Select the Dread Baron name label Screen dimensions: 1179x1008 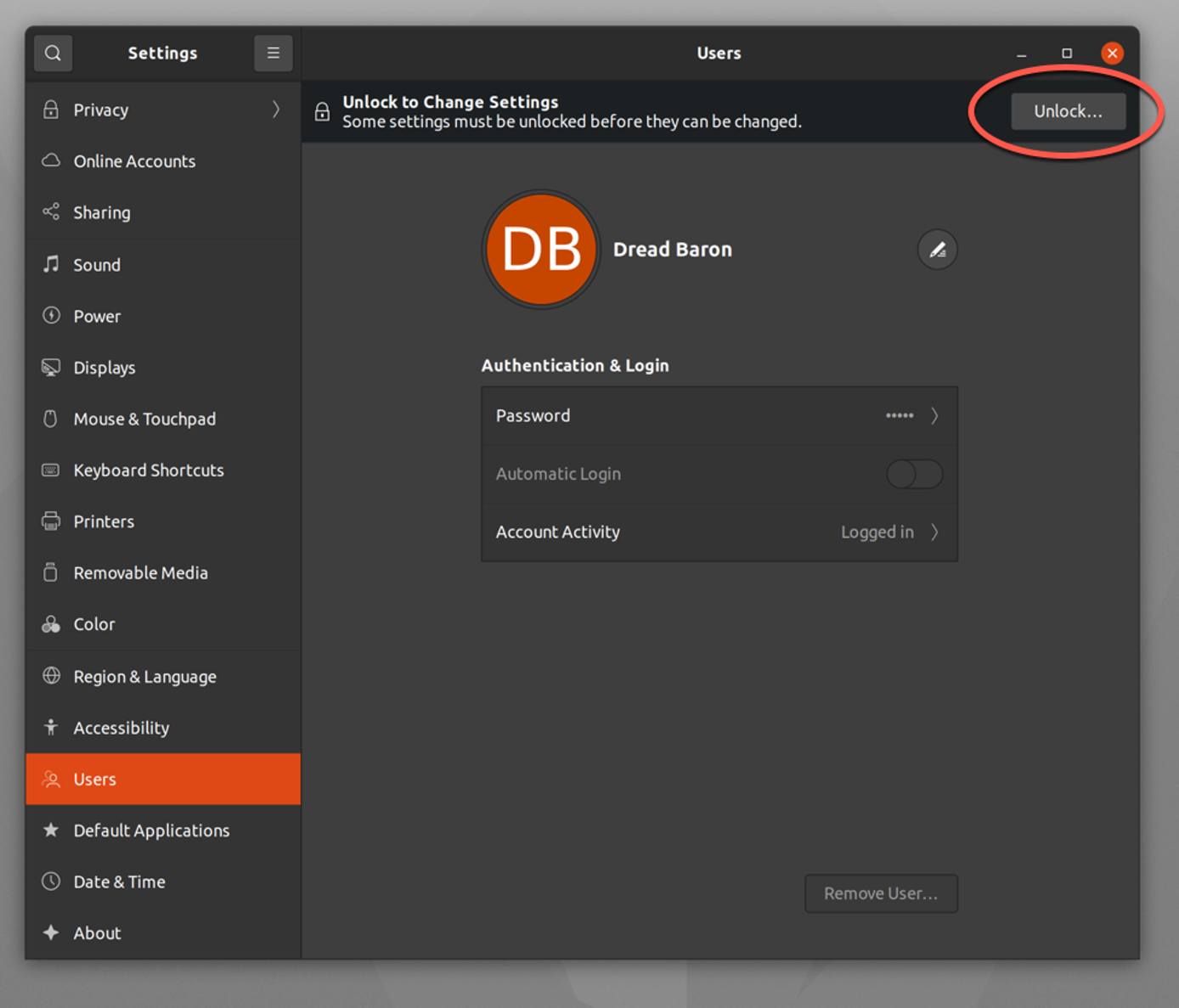[x=673, y=249]
